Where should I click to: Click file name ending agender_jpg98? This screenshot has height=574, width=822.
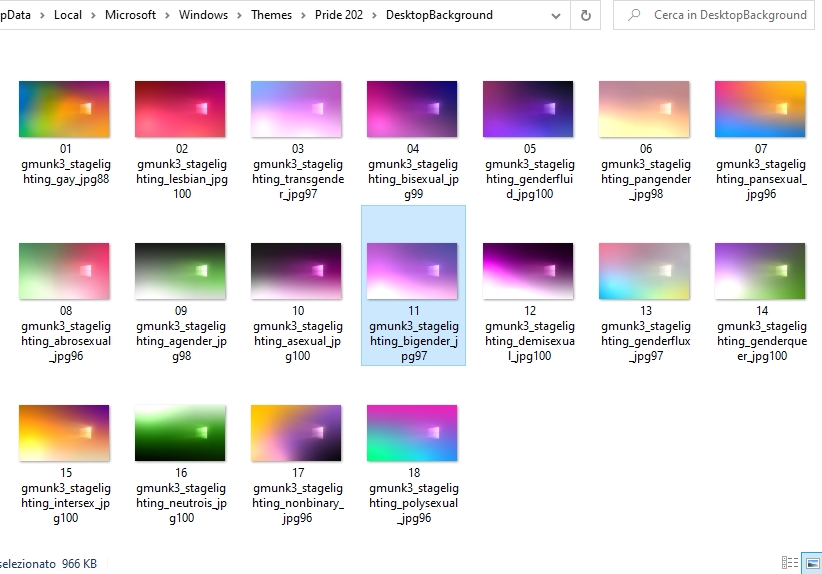point(181,333)
